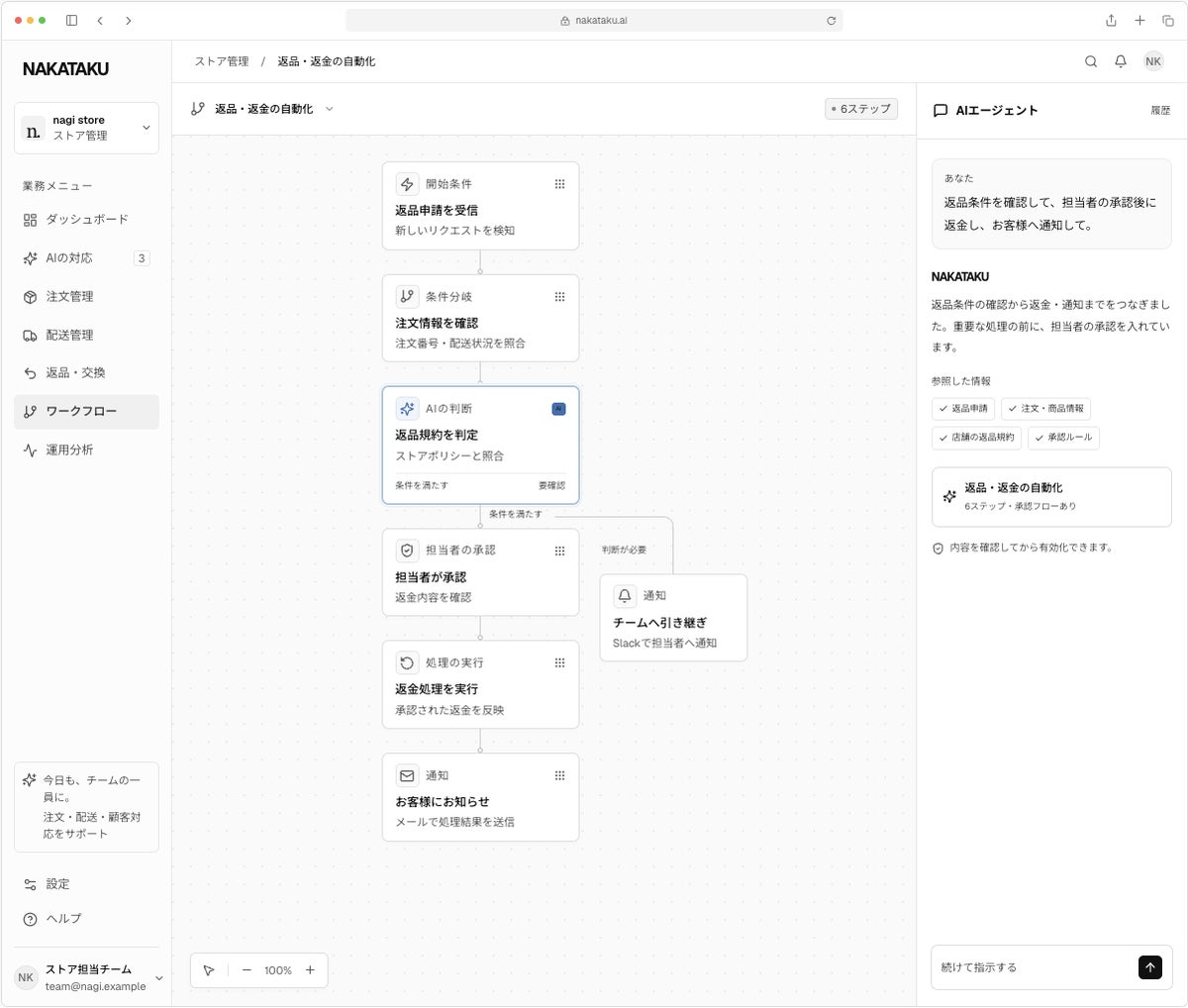Open the search icon in the header

1090,61
